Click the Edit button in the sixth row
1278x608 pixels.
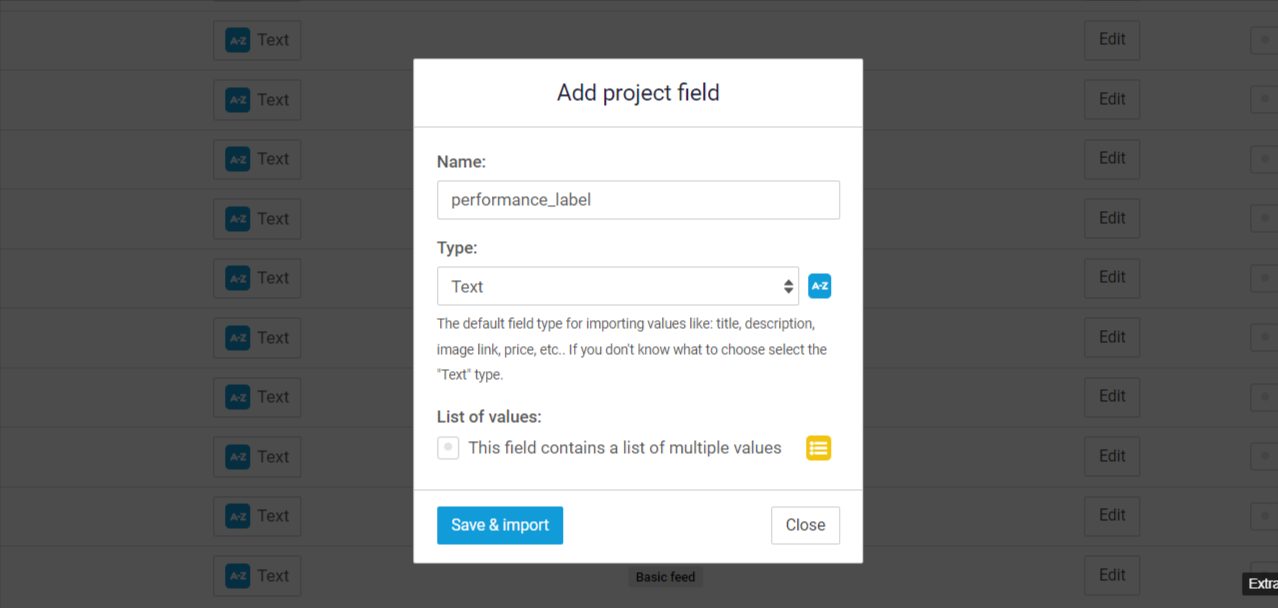tap(1112, 337)
